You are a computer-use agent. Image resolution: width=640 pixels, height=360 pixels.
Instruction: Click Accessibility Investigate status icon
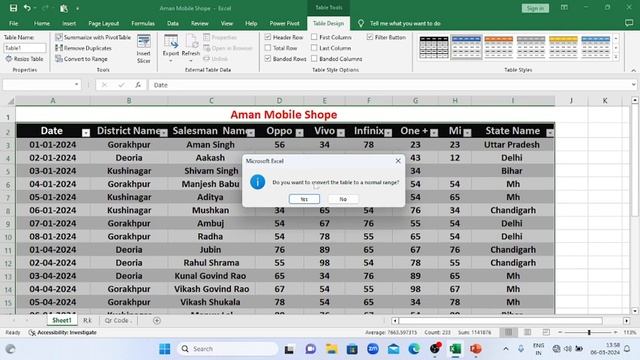[32, 333]
